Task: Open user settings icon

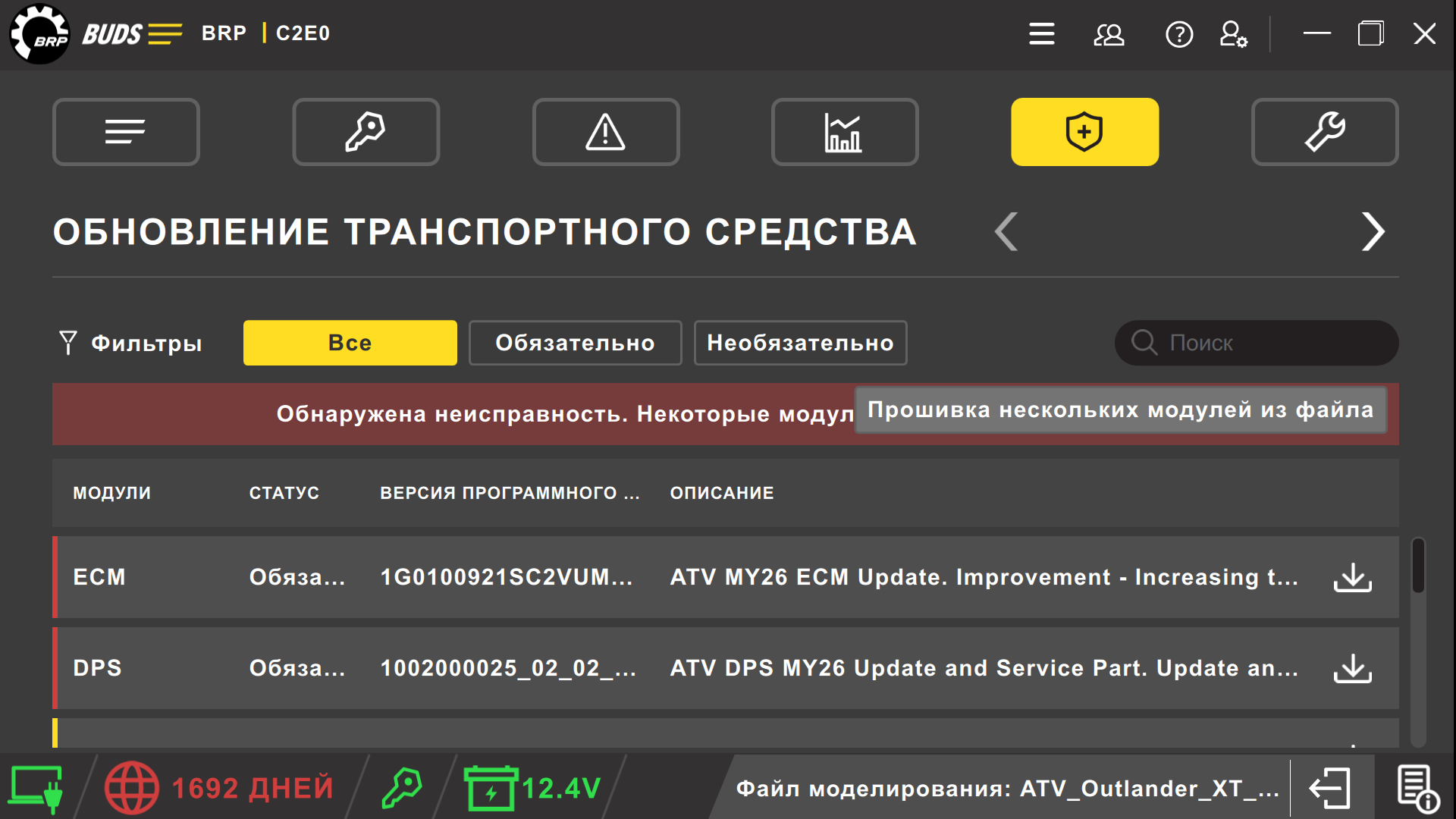Action: [x=1234, y=34]
